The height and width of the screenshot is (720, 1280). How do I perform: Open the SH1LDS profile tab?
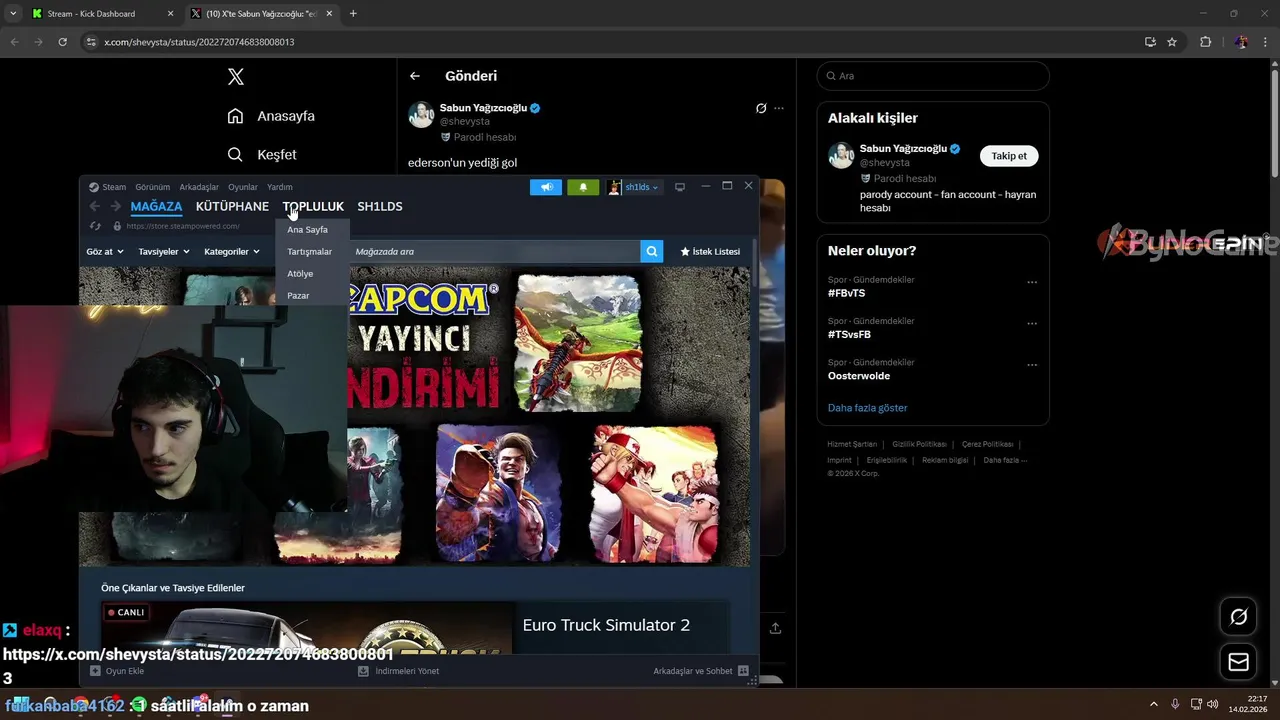tap(380, 206)
